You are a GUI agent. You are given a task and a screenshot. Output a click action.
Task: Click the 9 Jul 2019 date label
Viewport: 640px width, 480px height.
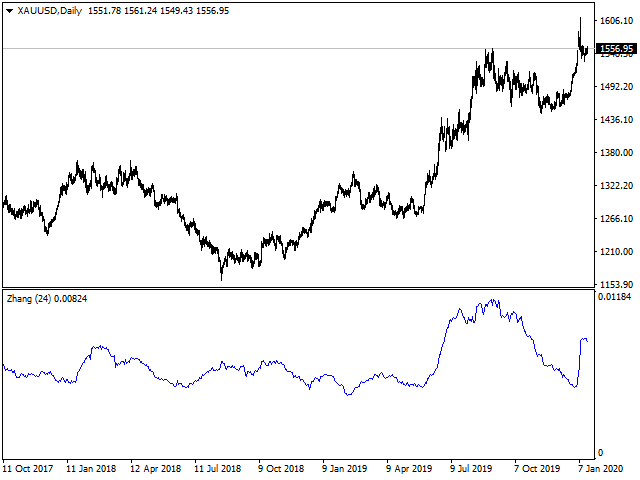point(471,469)
